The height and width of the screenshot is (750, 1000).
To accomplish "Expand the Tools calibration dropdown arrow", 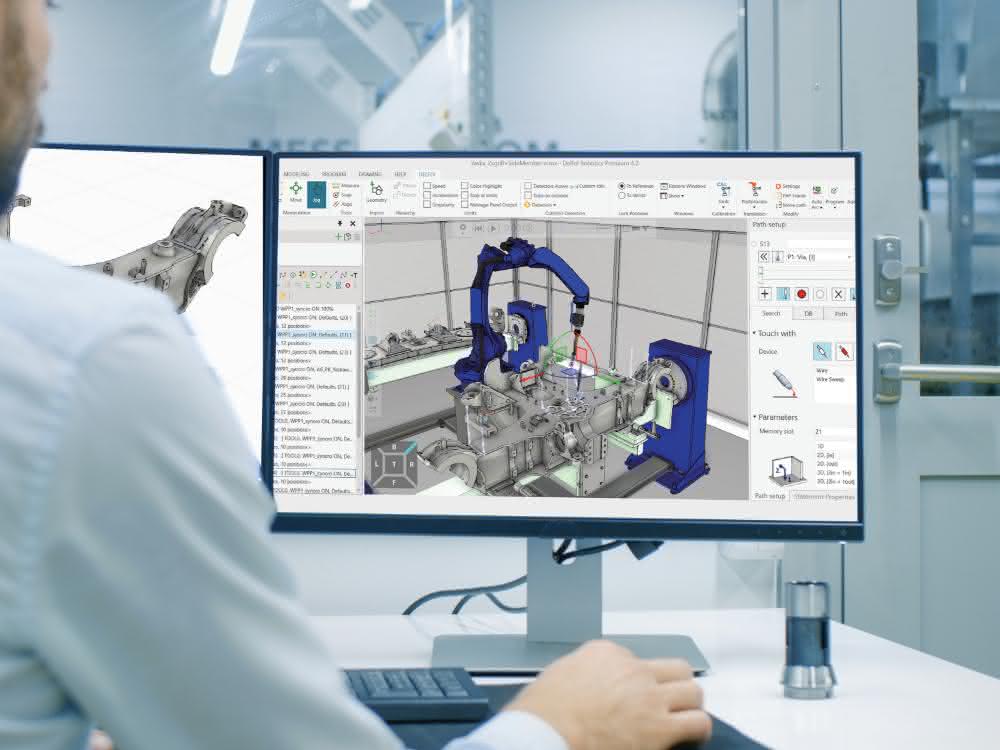I will 723,207.
